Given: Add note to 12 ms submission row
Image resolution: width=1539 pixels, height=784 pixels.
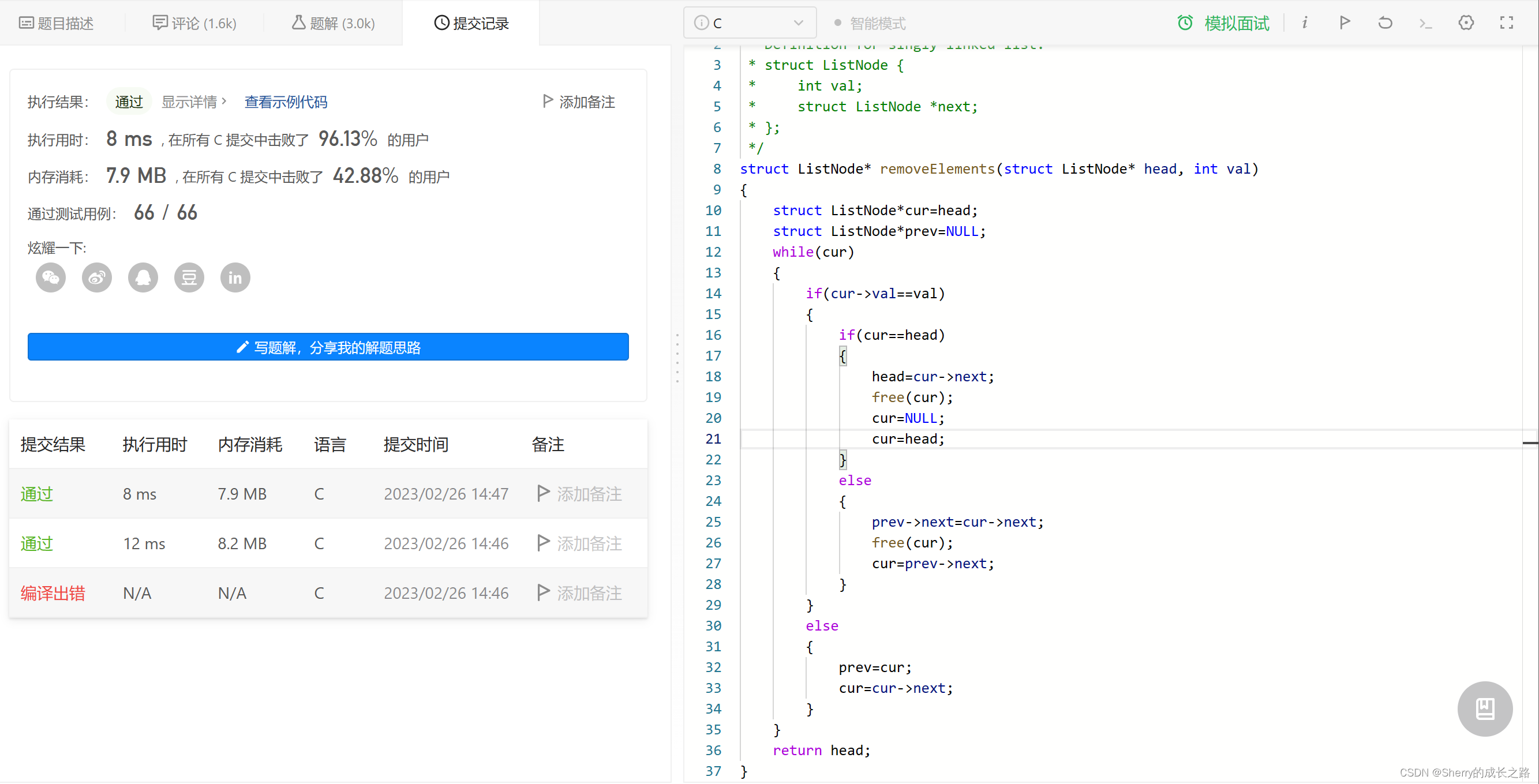Looking at the screenshot, I should (579, 543).
